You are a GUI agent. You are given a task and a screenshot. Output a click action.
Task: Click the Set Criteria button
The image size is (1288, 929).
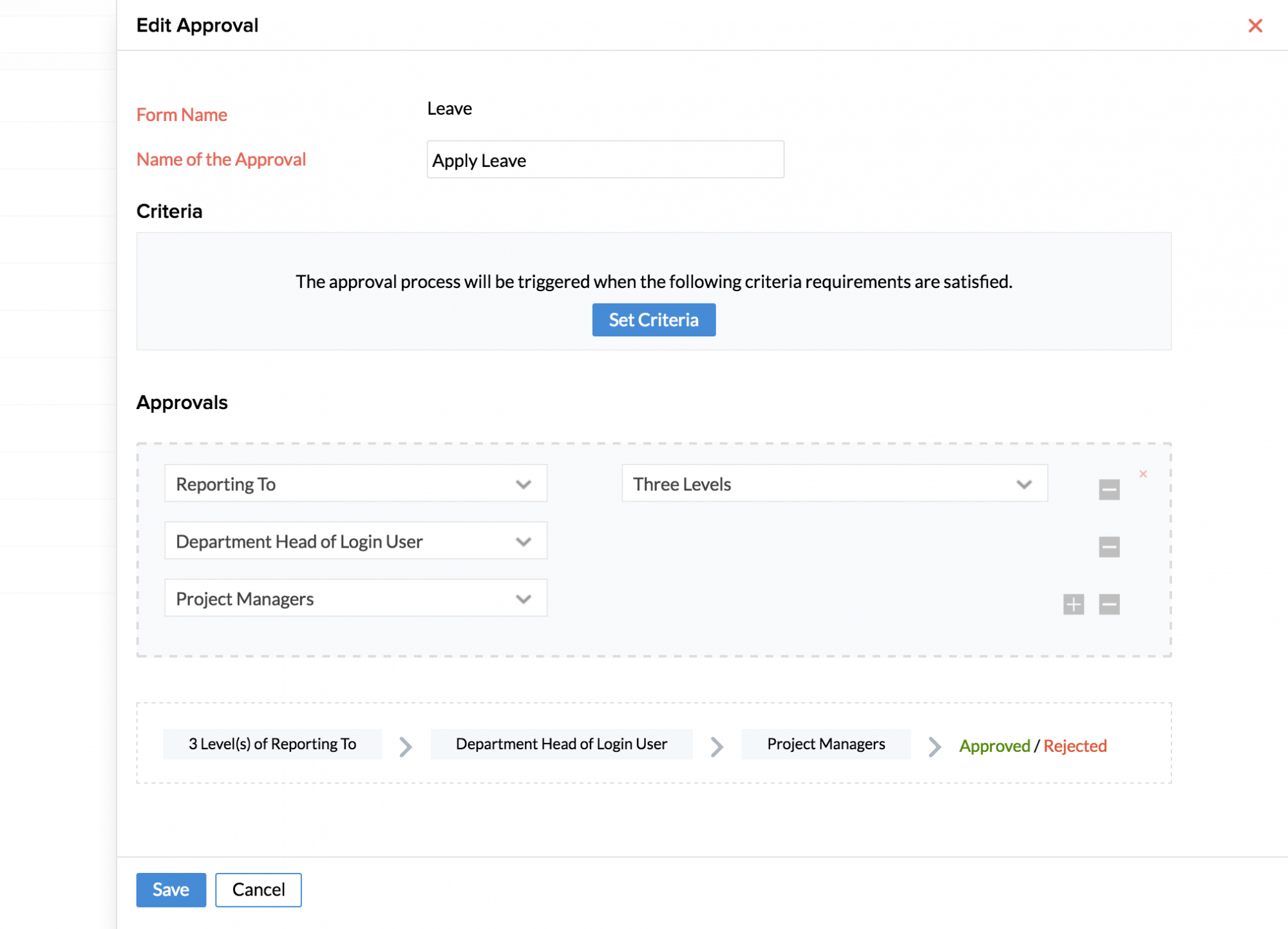[x=653, y=320]
